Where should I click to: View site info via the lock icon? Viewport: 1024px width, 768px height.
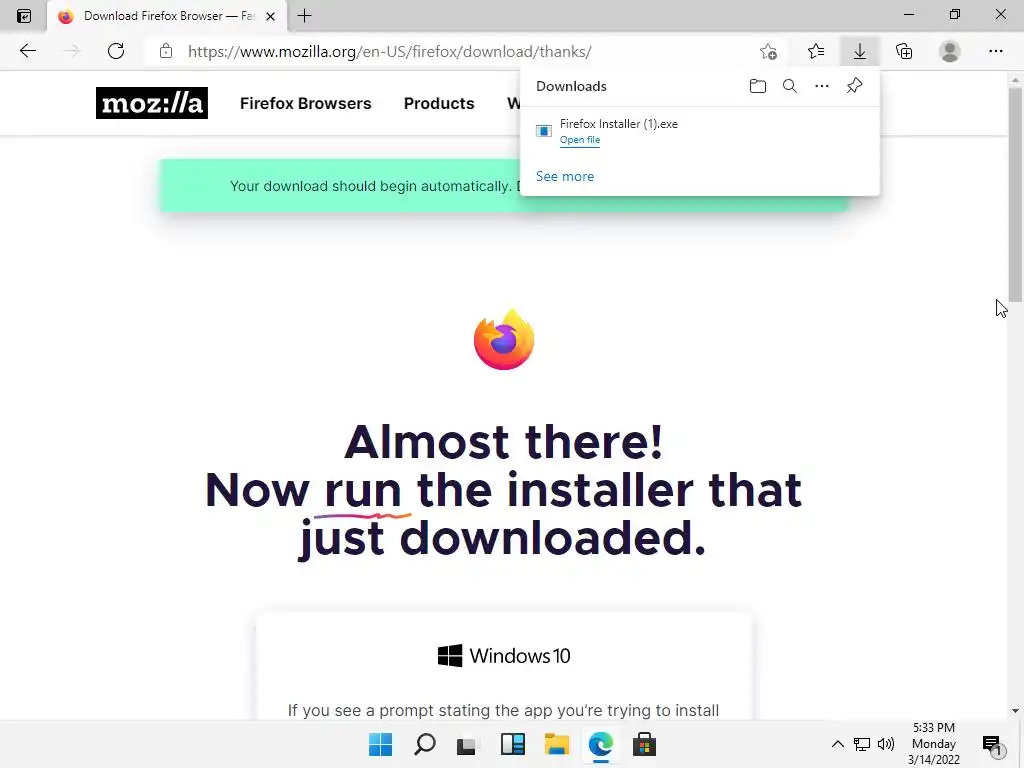(166, 51)
